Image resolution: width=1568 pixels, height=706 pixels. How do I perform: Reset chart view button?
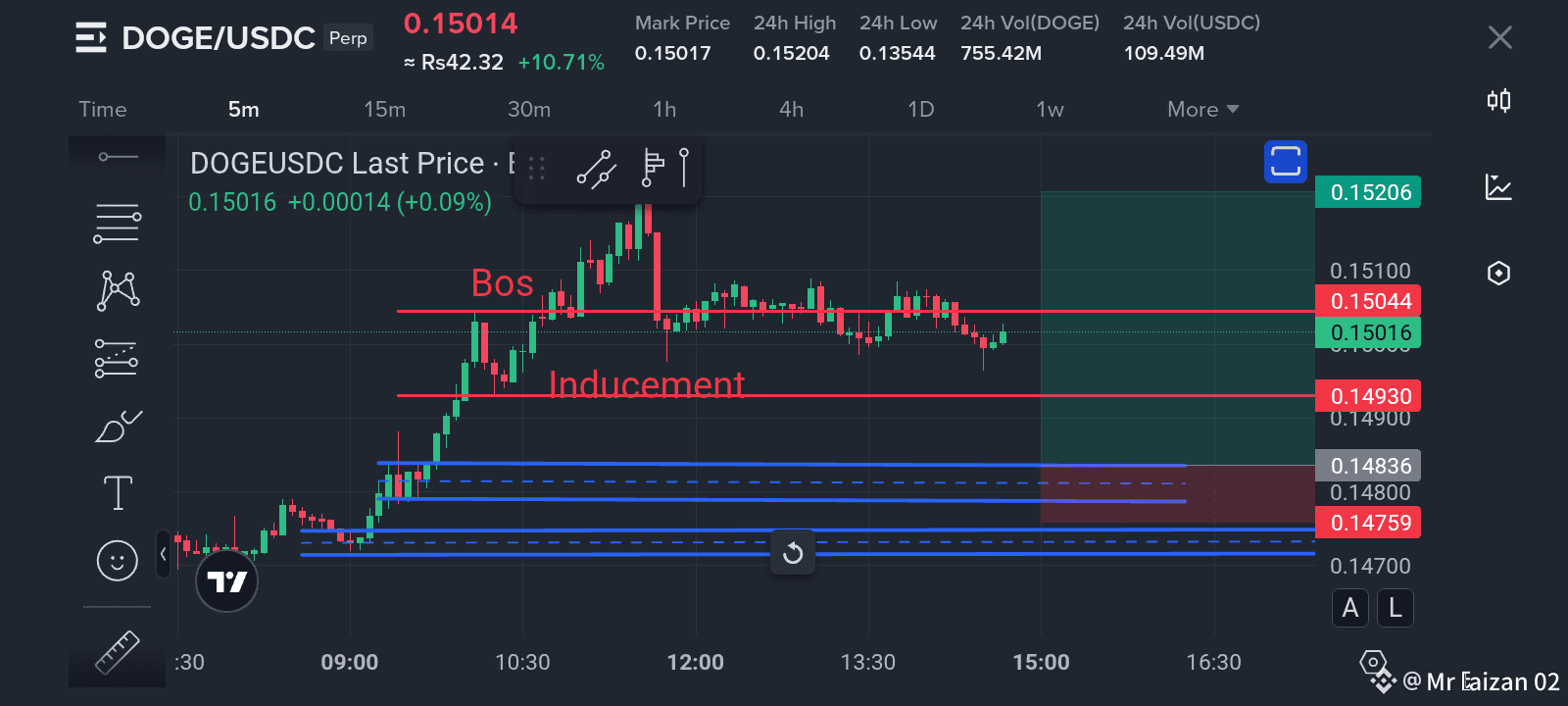tap(793, 554)
